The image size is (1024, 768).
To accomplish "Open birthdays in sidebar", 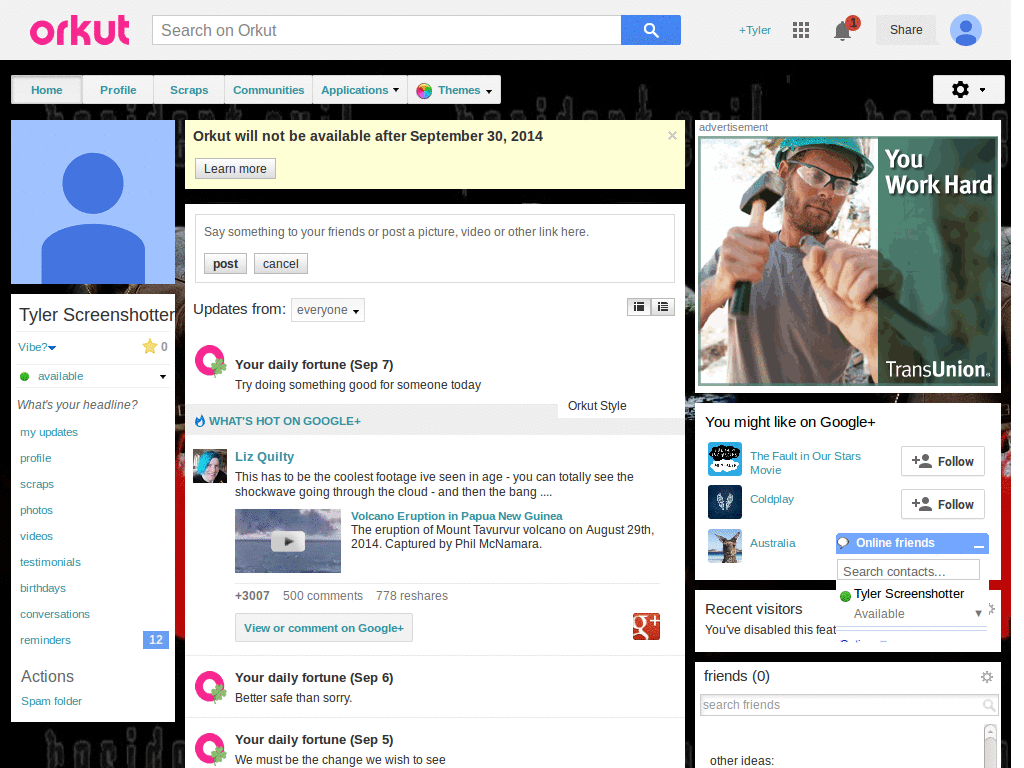I will pos(43,588).
